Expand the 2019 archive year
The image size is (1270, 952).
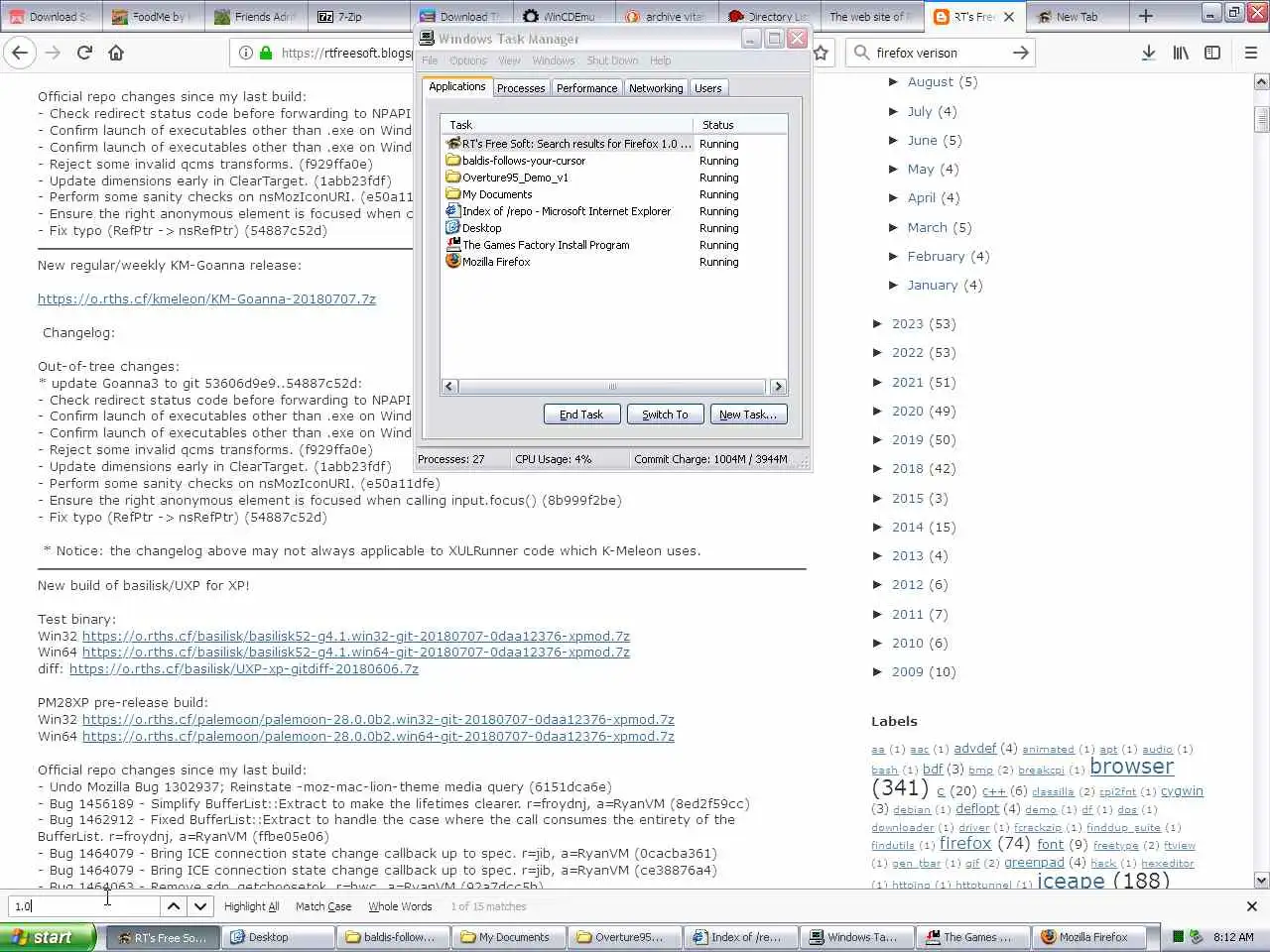(x=878, y=439)
